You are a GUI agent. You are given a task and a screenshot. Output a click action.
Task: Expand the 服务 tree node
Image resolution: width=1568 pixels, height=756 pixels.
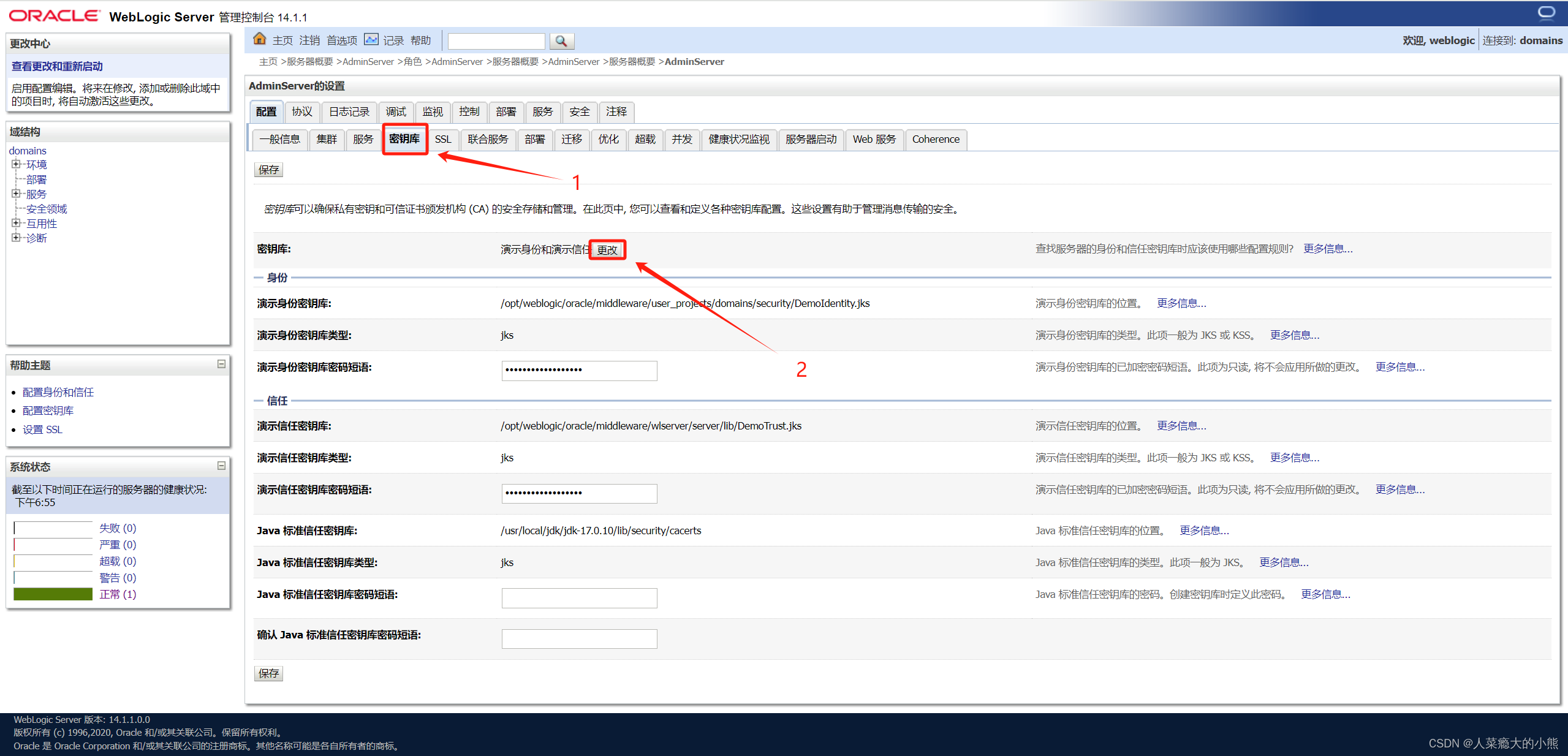[x=17, y=194]
